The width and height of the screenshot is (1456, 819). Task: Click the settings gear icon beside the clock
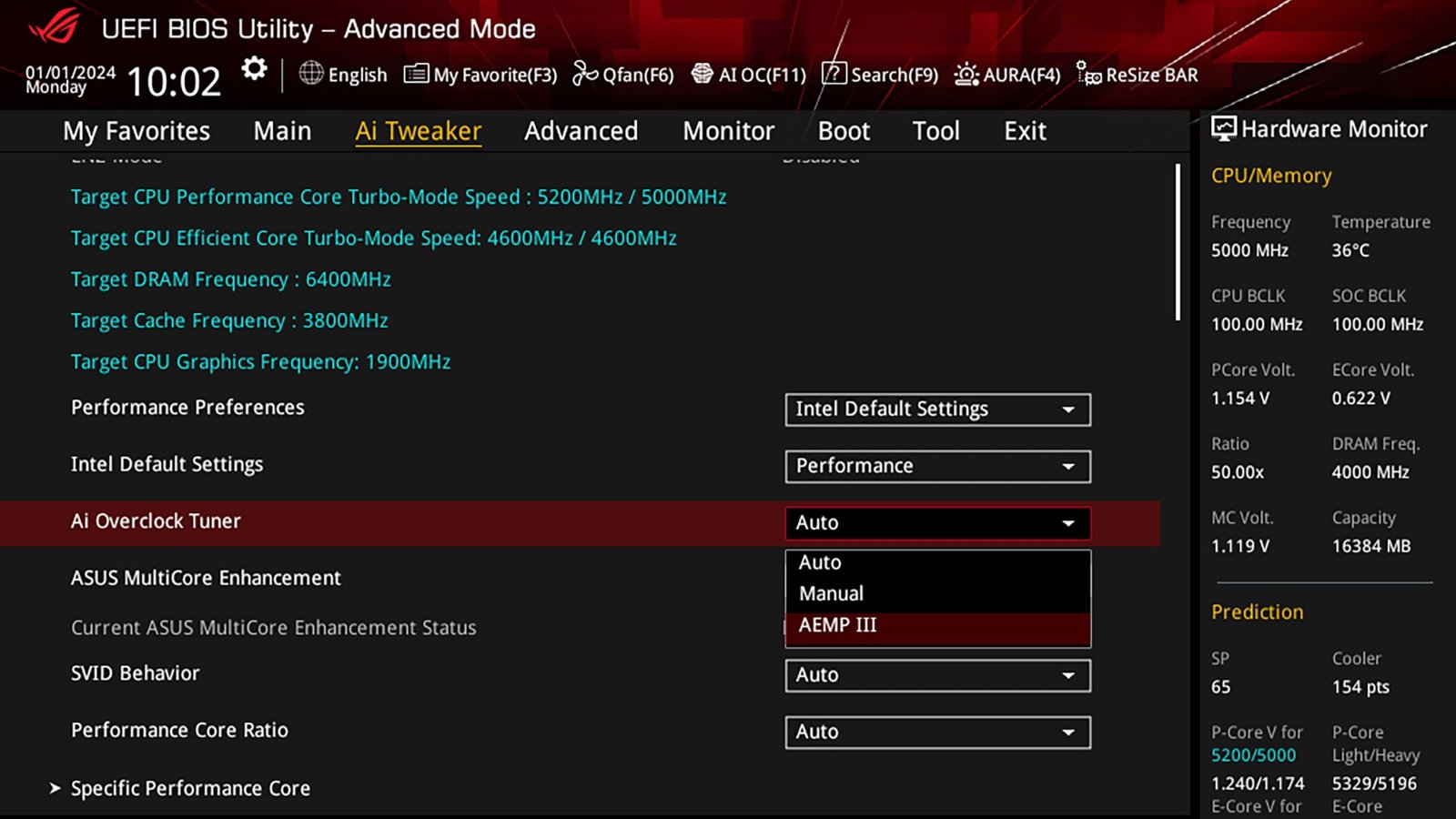254,69
